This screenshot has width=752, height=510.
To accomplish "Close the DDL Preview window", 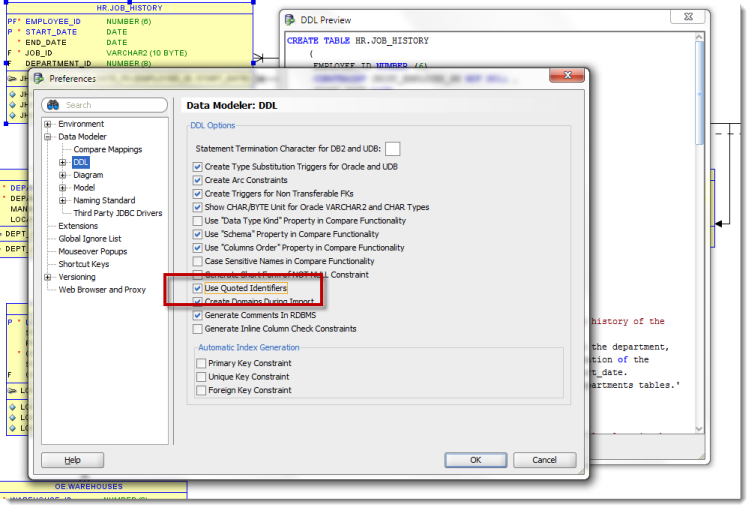I will 688,17.
